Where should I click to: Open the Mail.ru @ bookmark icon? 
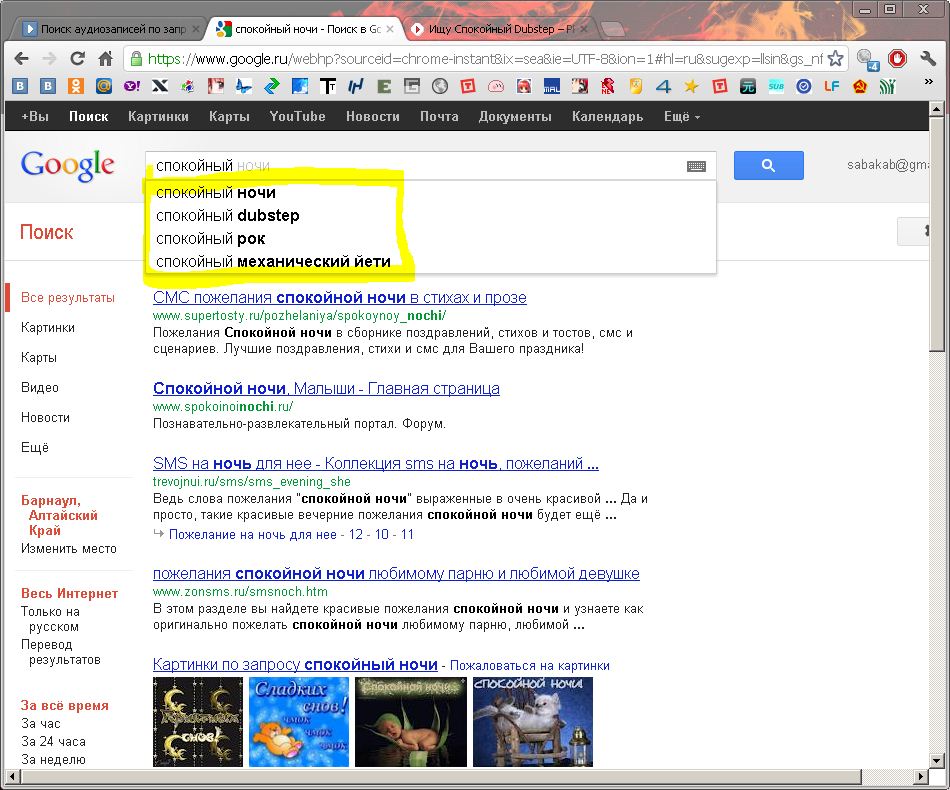tap(104, 86)
